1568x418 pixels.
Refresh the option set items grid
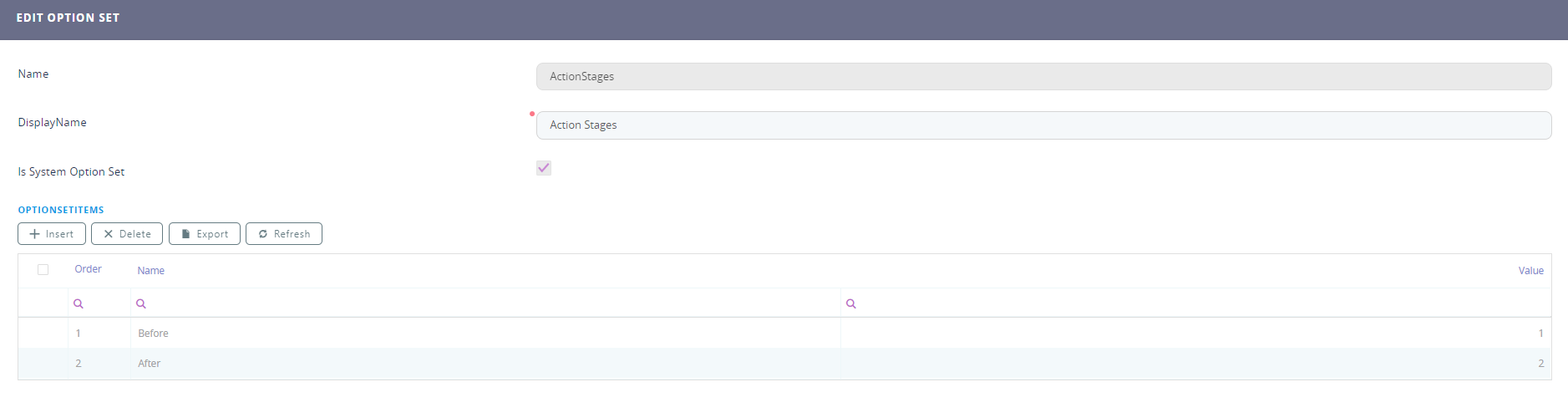[x=284, y=234]
